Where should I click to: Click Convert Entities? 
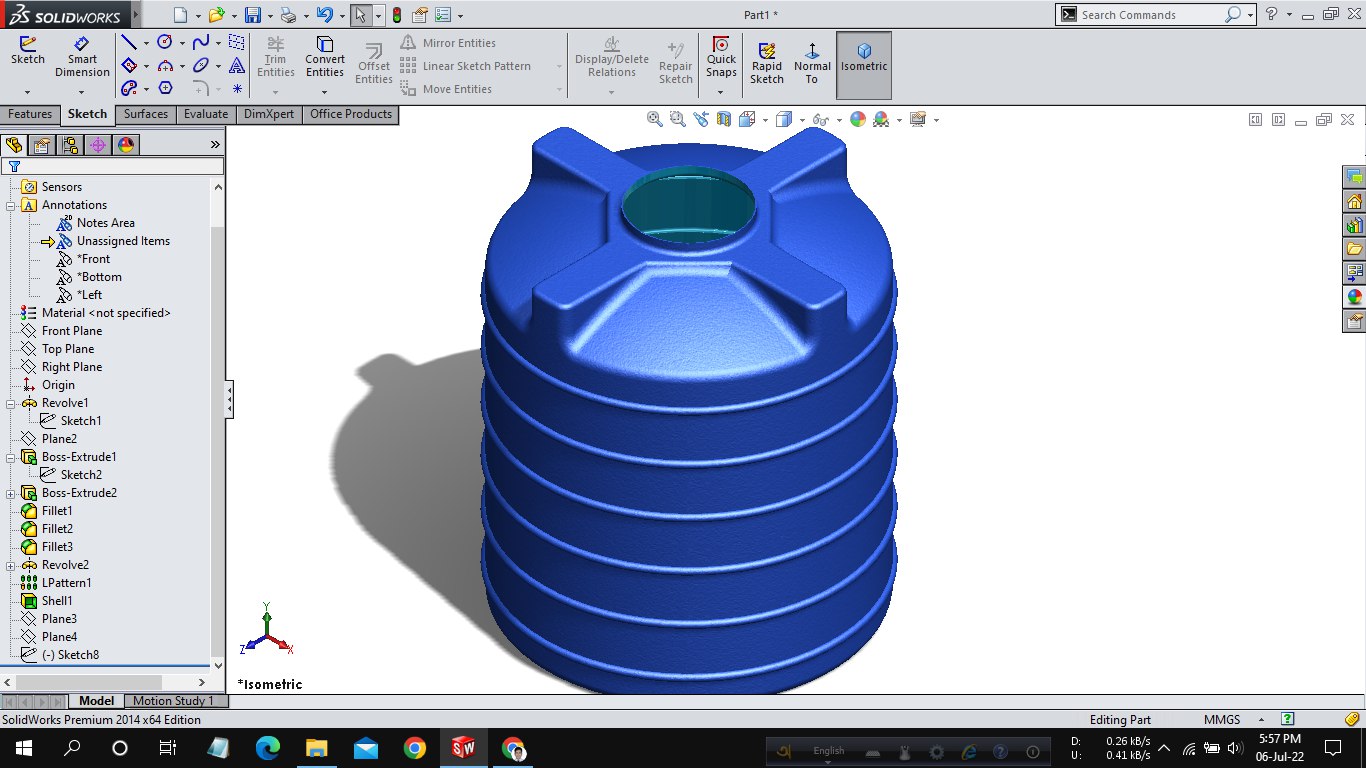pos(325,57)
